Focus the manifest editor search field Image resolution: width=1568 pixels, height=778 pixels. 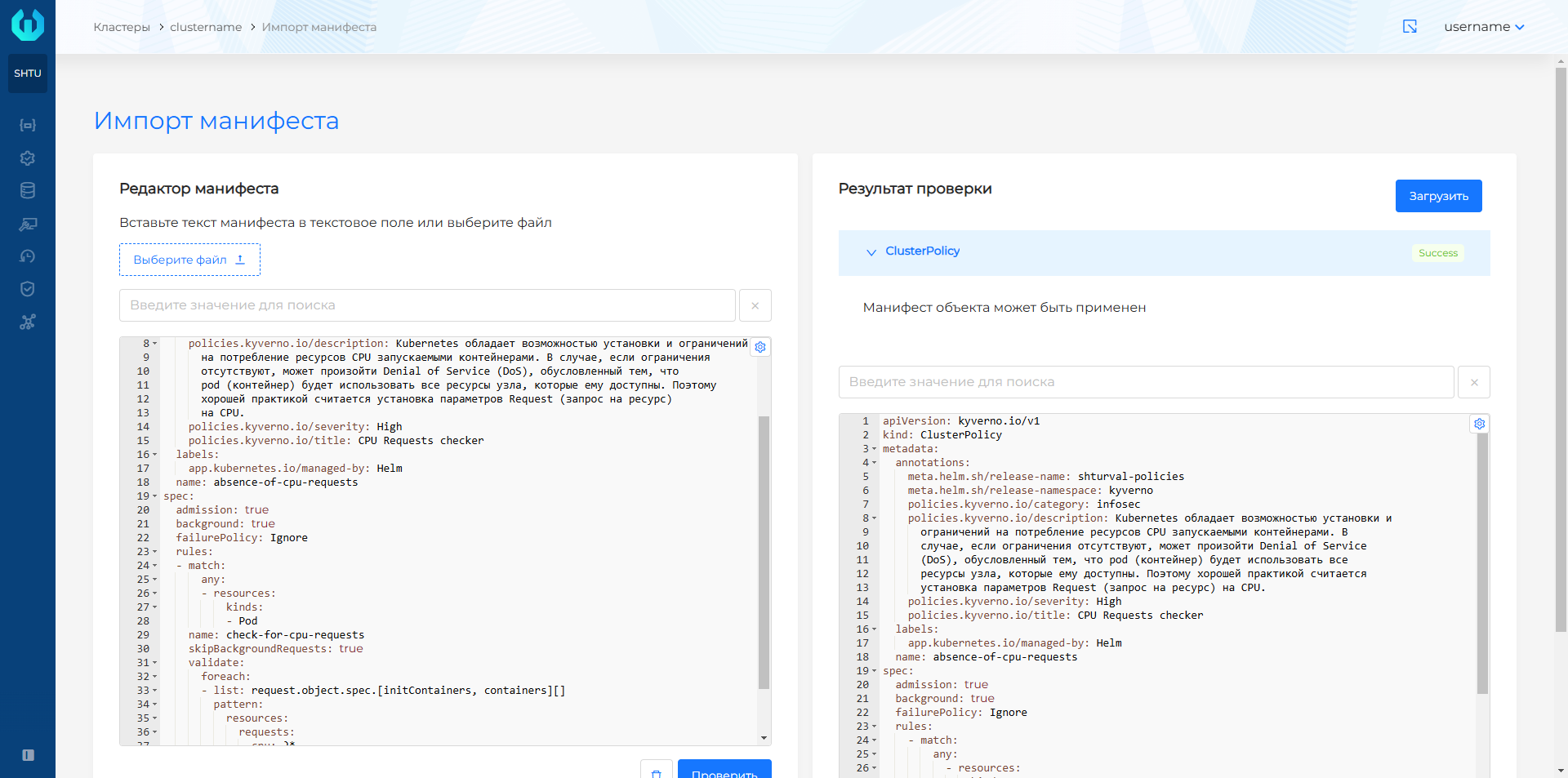coord(427,305)
